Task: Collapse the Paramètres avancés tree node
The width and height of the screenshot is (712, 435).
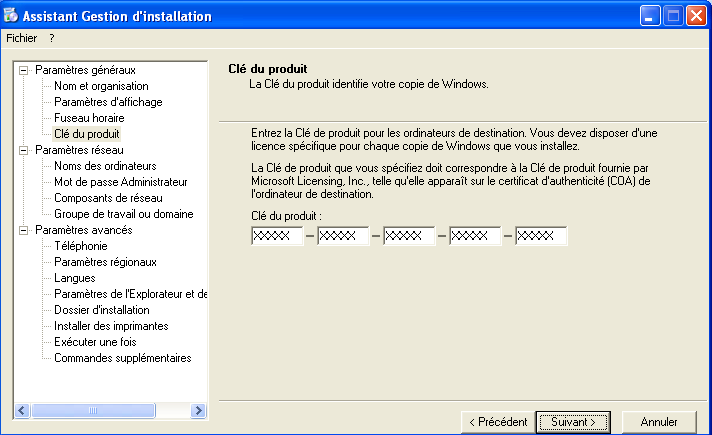Action: coord(24,230)
